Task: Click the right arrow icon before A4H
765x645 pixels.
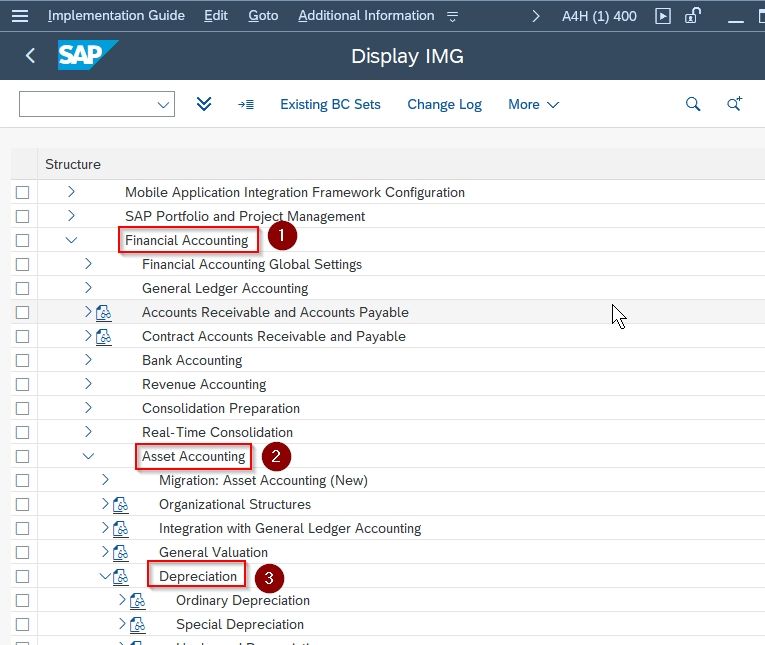Action: pyautogui.click(x=536, y=16)
